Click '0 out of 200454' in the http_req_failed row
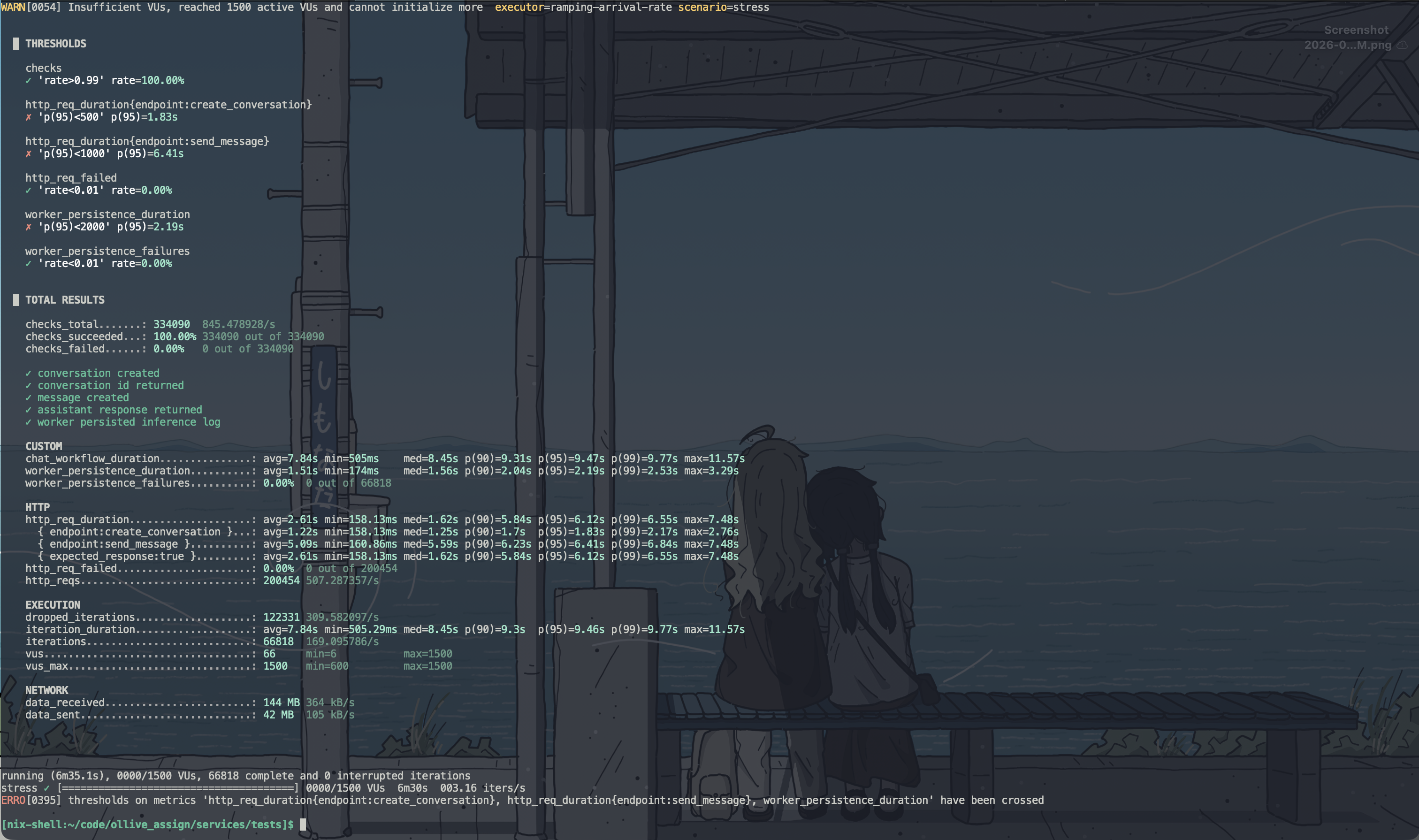The height and width of the screenshot is (840, 1419). click(x=351, y=568)
